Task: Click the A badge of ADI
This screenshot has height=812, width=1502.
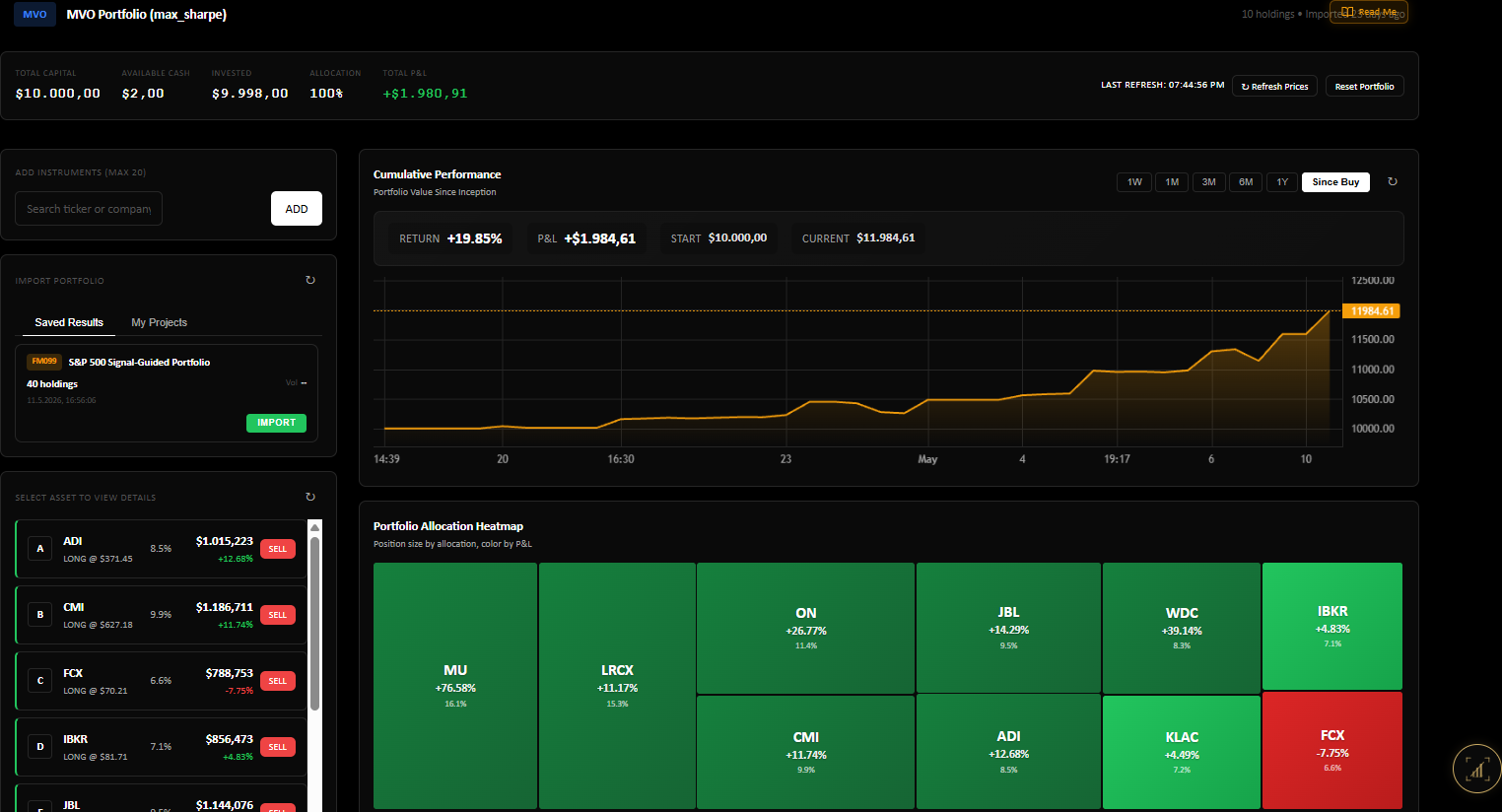Action: pos(40,549)
